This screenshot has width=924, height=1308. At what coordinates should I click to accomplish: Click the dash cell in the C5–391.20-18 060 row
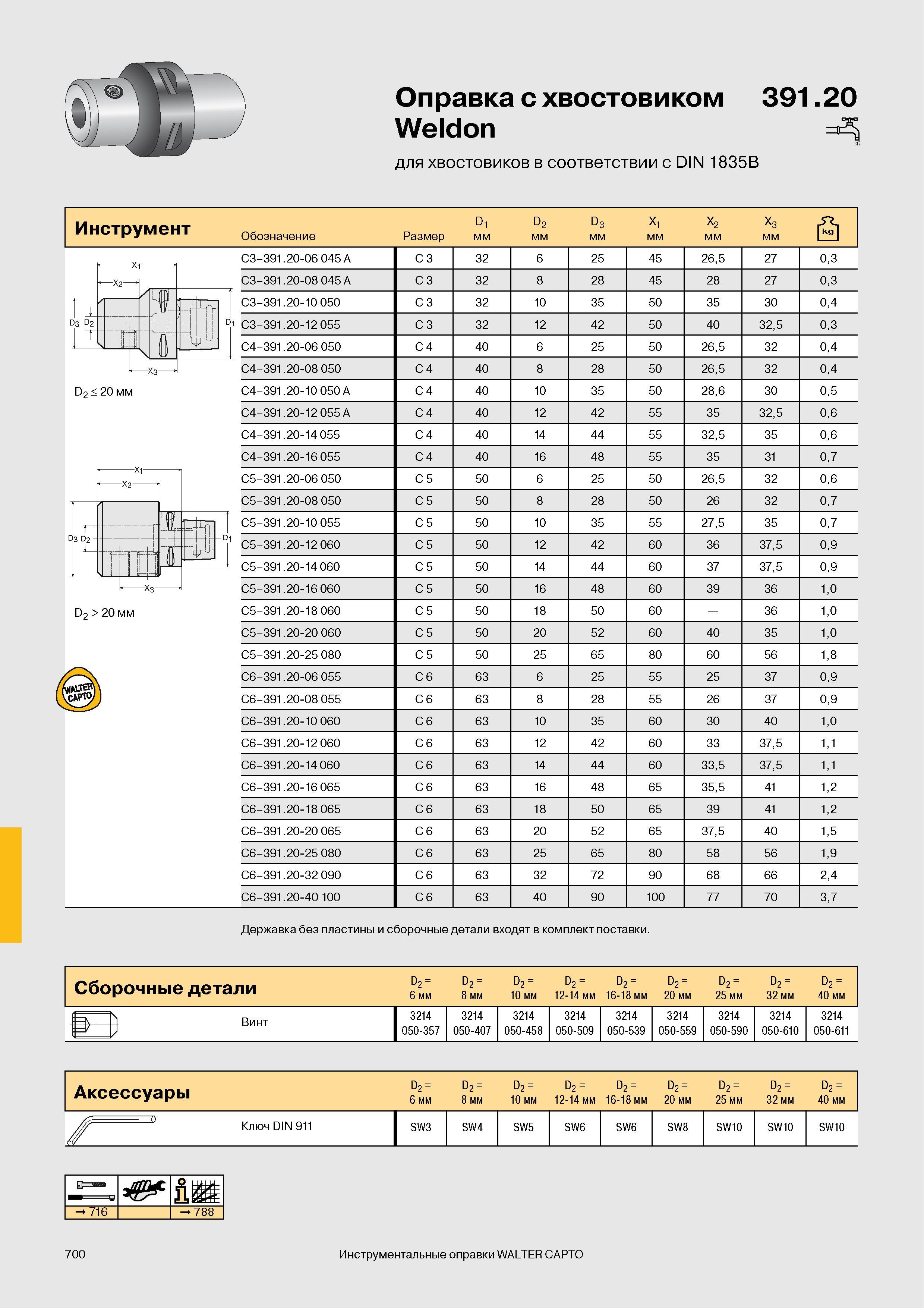(x=713, y=611)
